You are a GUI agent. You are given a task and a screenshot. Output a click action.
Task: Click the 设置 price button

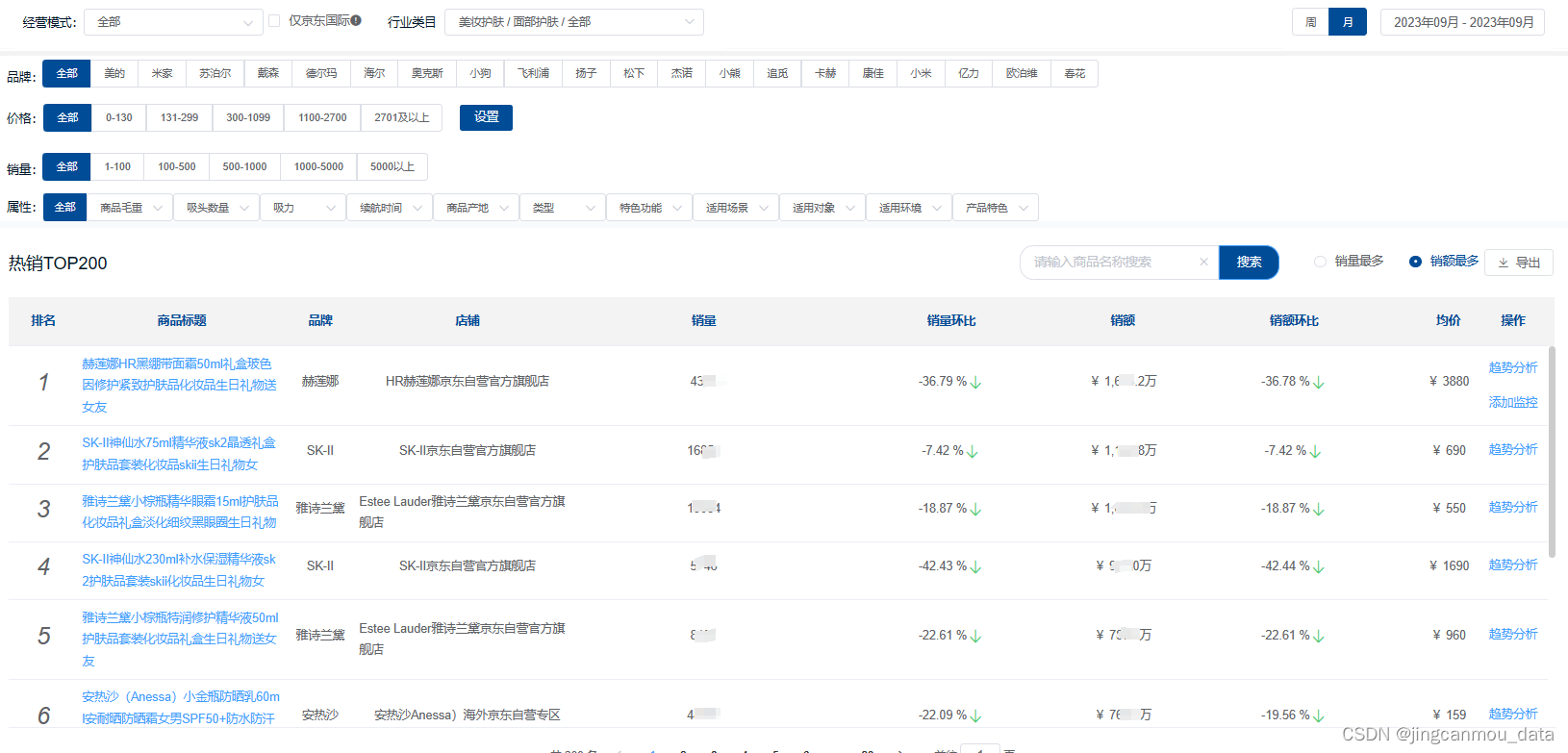pyautogui.click(x=487, y=117)
